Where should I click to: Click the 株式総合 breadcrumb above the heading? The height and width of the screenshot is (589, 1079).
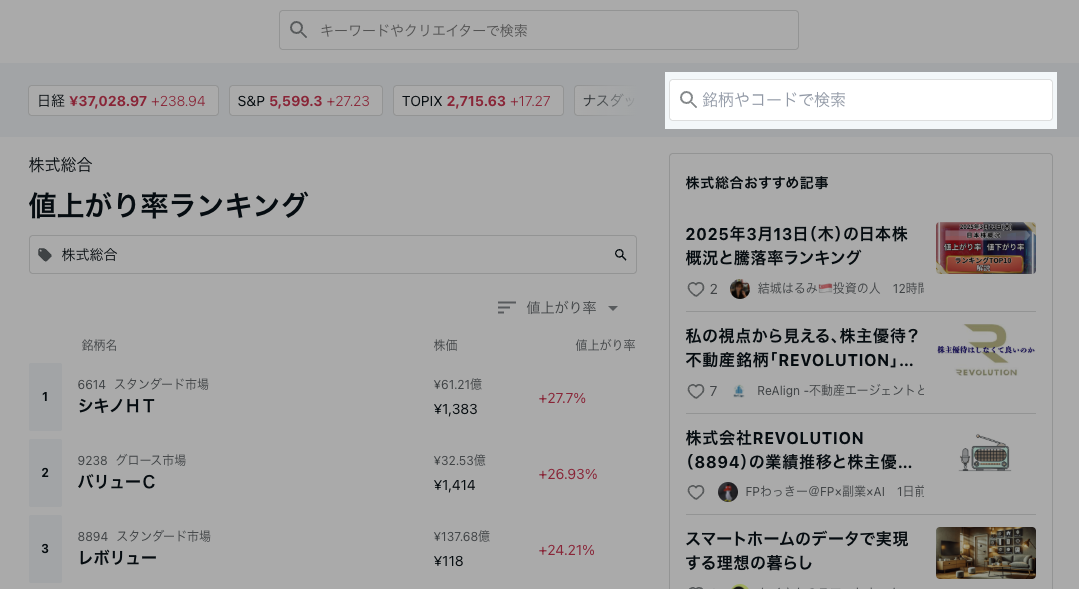(61, 165)
